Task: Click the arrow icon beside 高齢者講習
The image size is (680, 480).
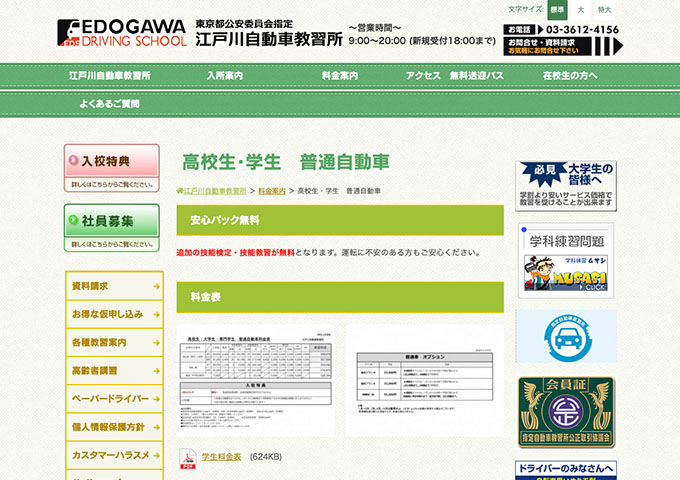Action: coord(157,371)
